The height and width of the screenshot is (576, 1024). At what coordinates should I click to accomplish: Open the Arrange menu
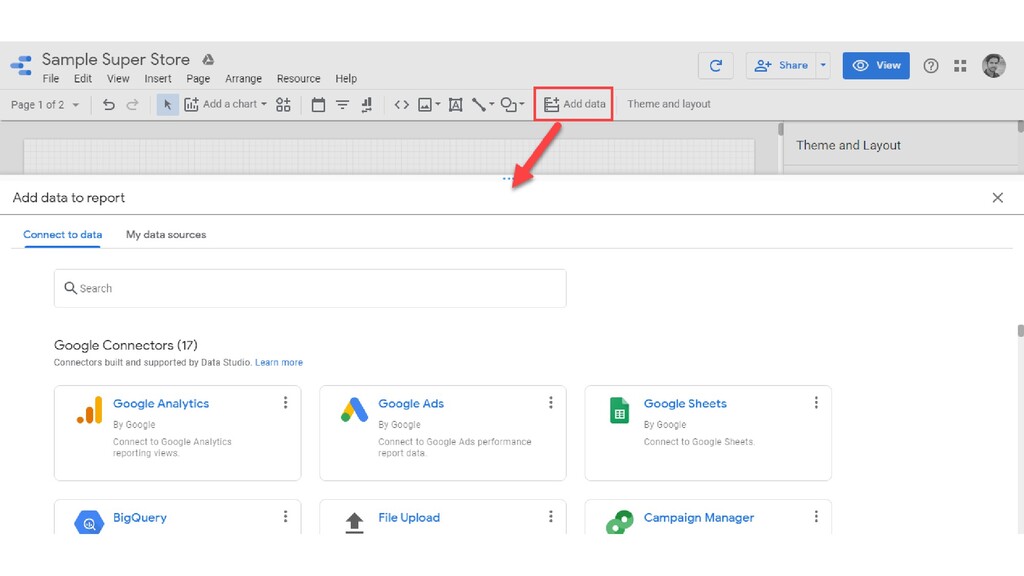[243, 79]
